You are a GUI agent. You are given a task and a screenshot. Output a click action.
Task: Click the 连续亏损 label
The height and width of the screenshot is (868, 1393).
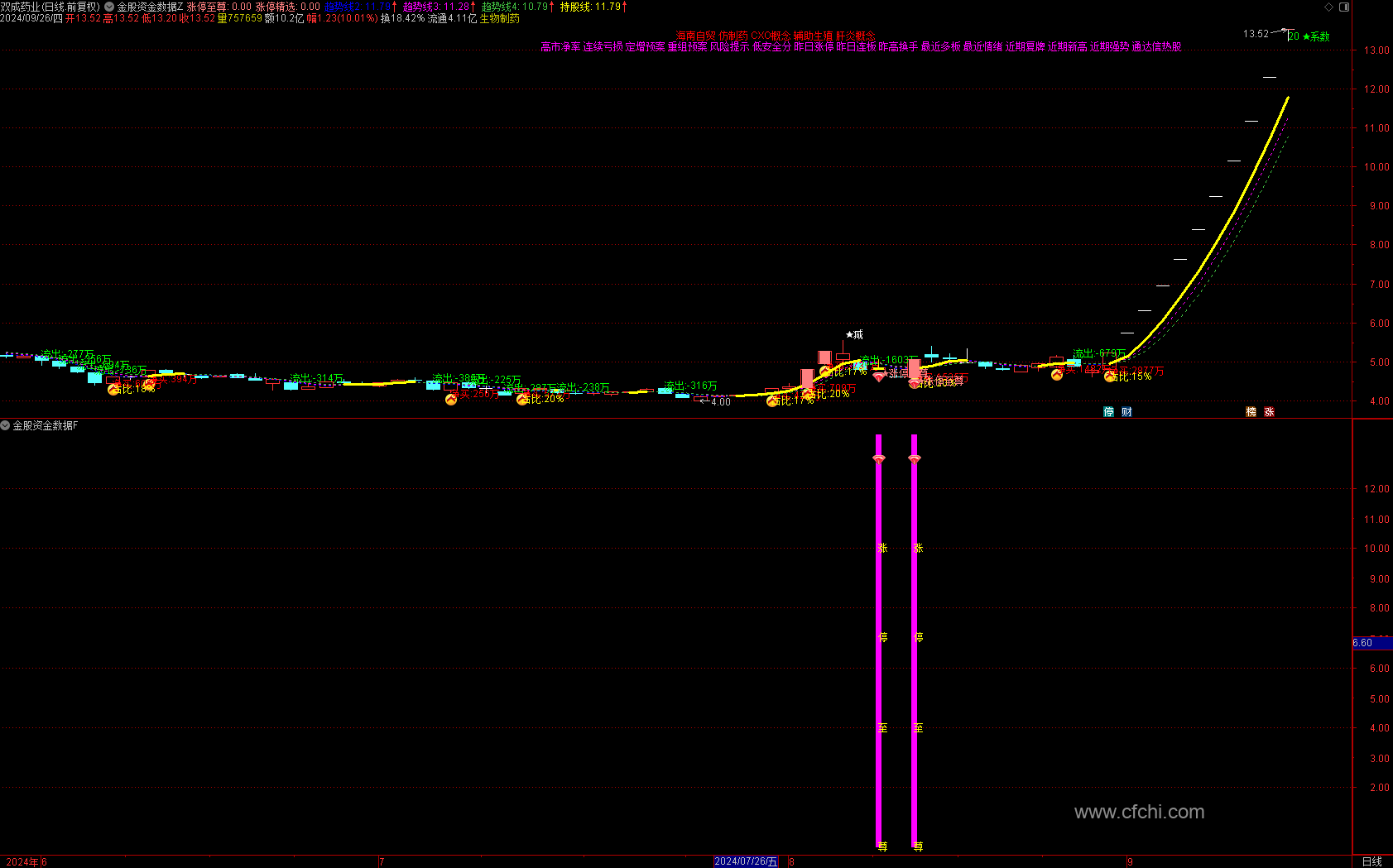pyautogui.click(x=603, y=47)
